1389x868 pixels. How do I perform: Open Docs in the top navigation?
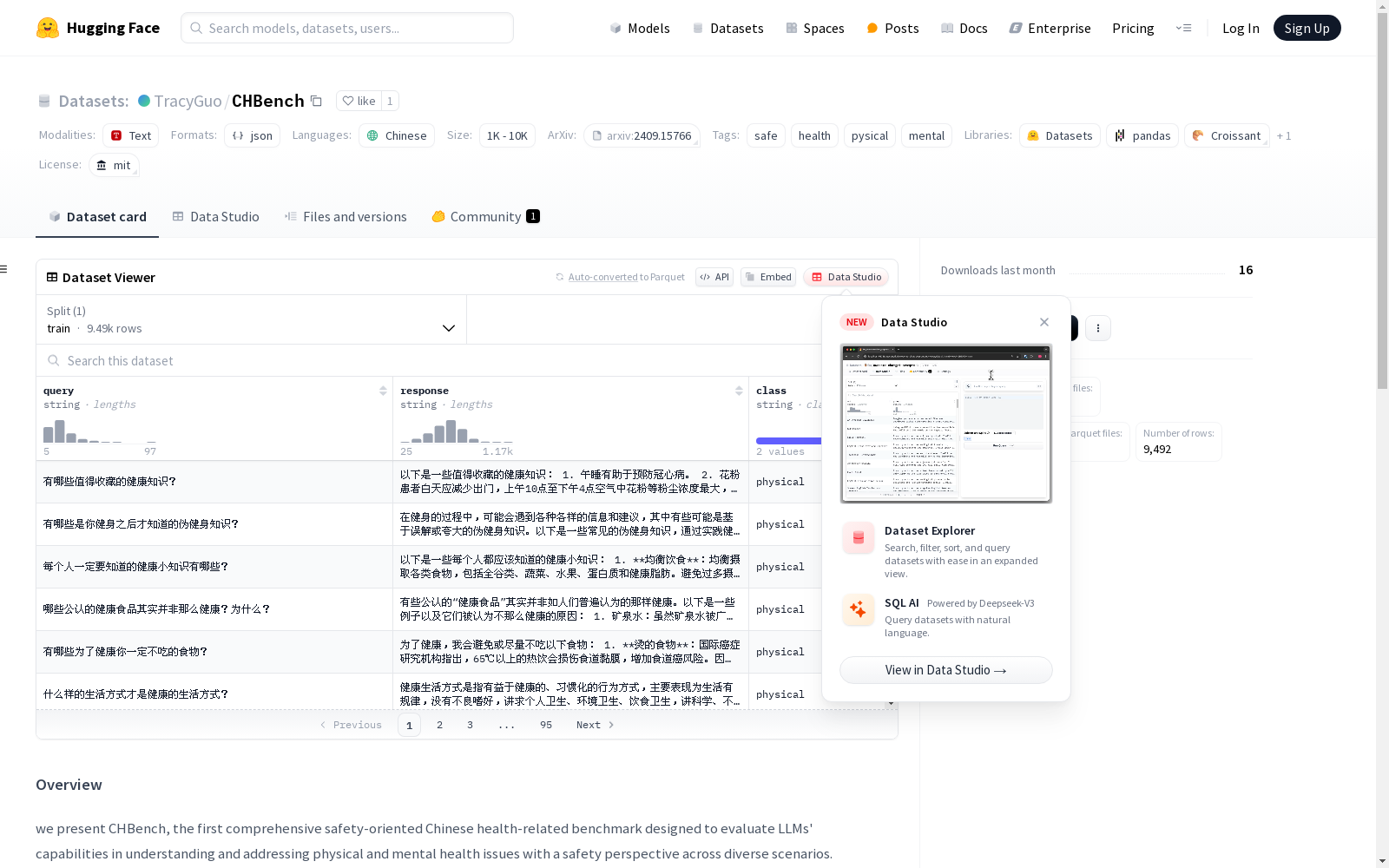[964, 28]
